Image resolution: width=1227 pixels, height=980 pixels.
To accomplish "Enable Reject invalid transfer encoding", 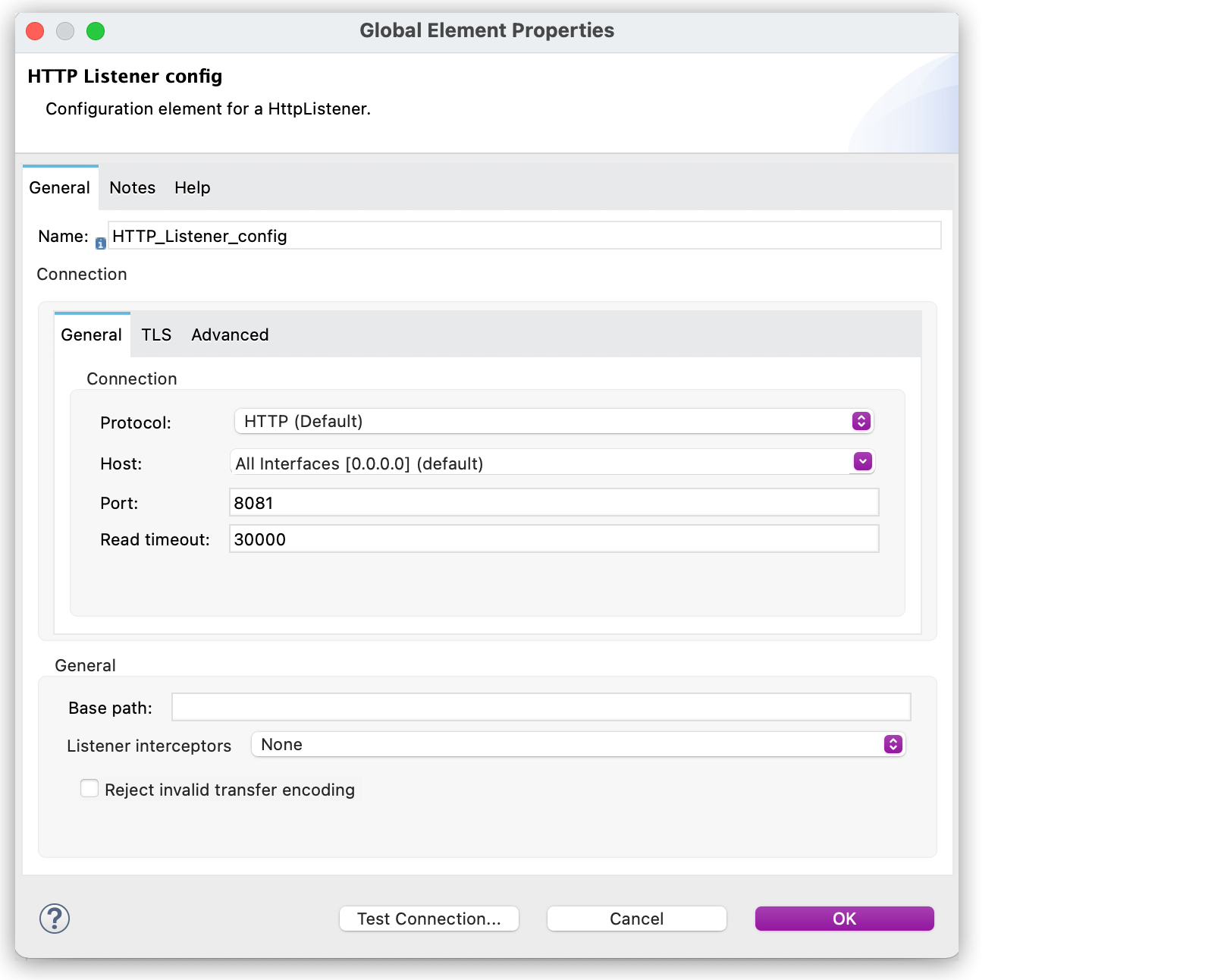I will point(89,788).
